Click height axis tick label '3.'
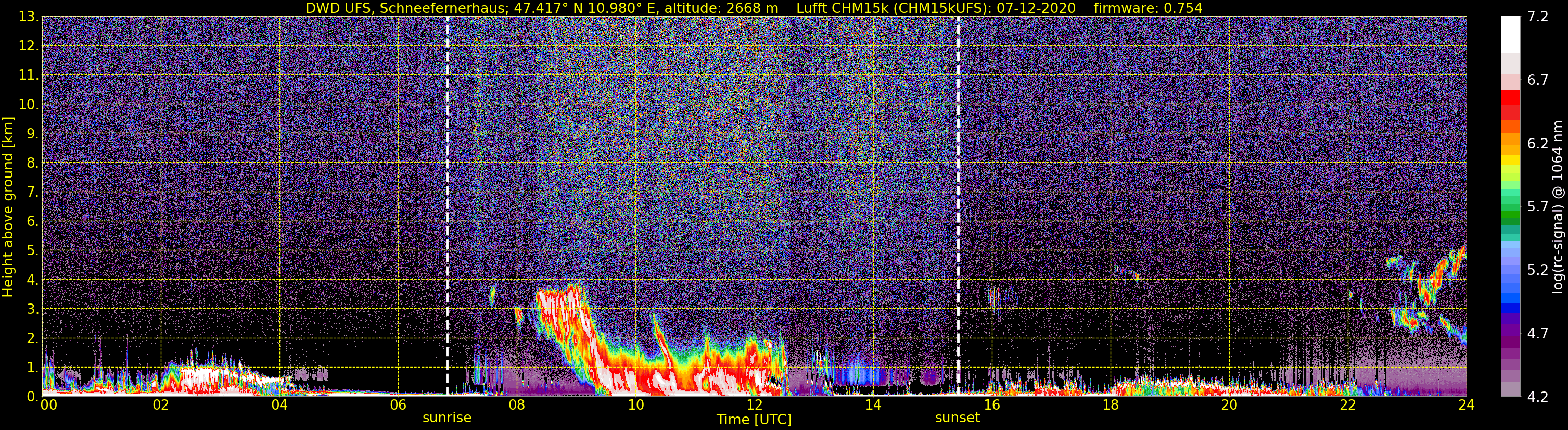The width and height of the screenshot is (1568, 430). [x=32, y=309]
